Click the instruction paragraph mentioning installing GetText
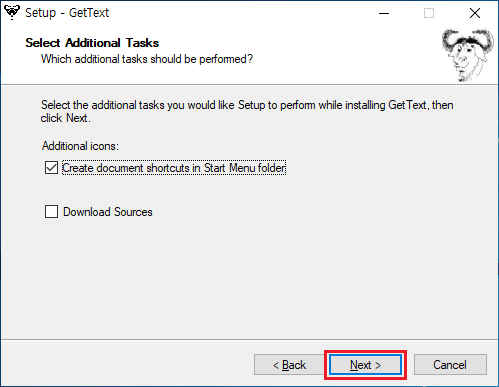499x387 pixels. coord(247,111)
